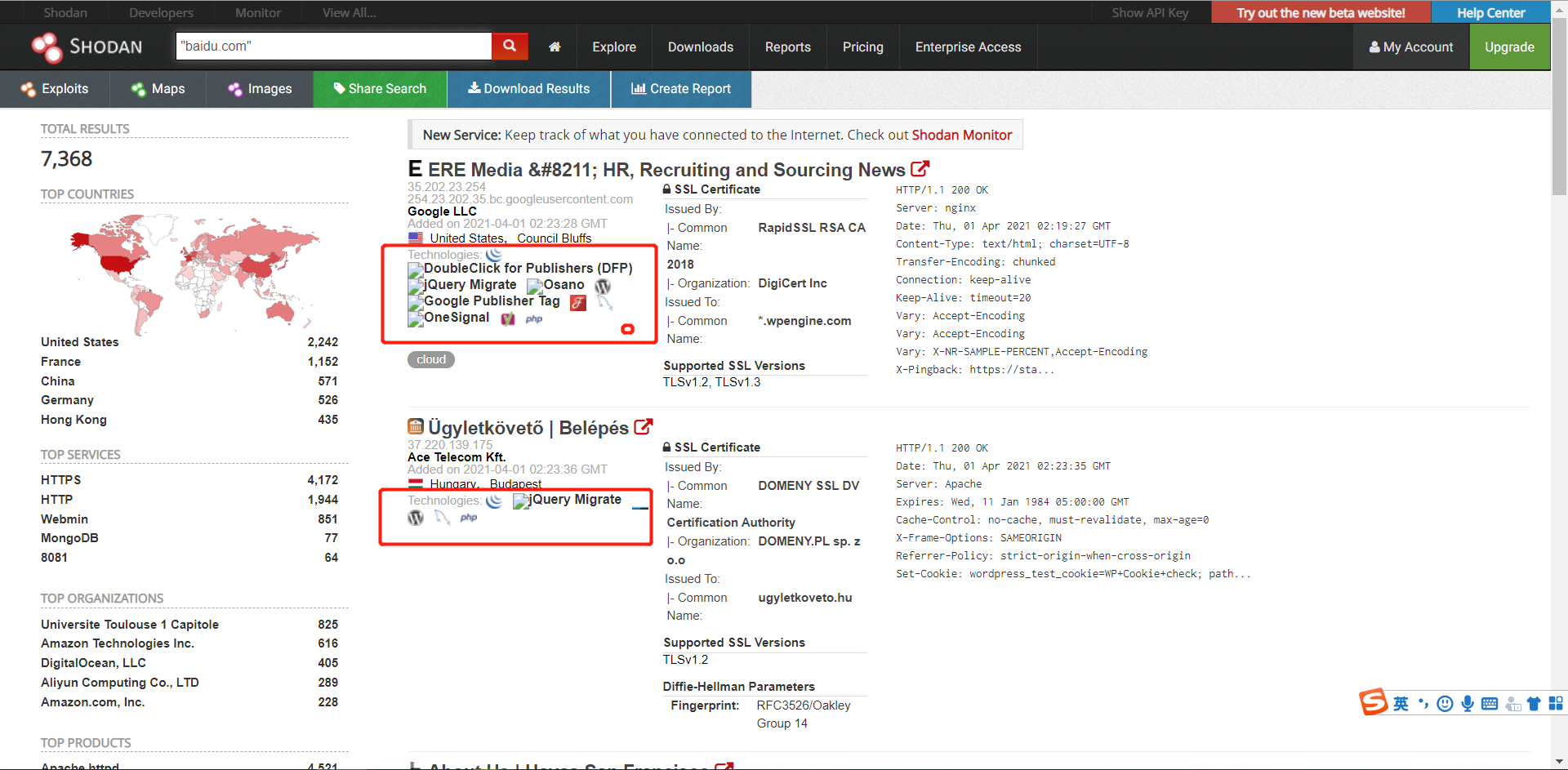
Task: Open Enterprise Access page
Action: point(969,47)
